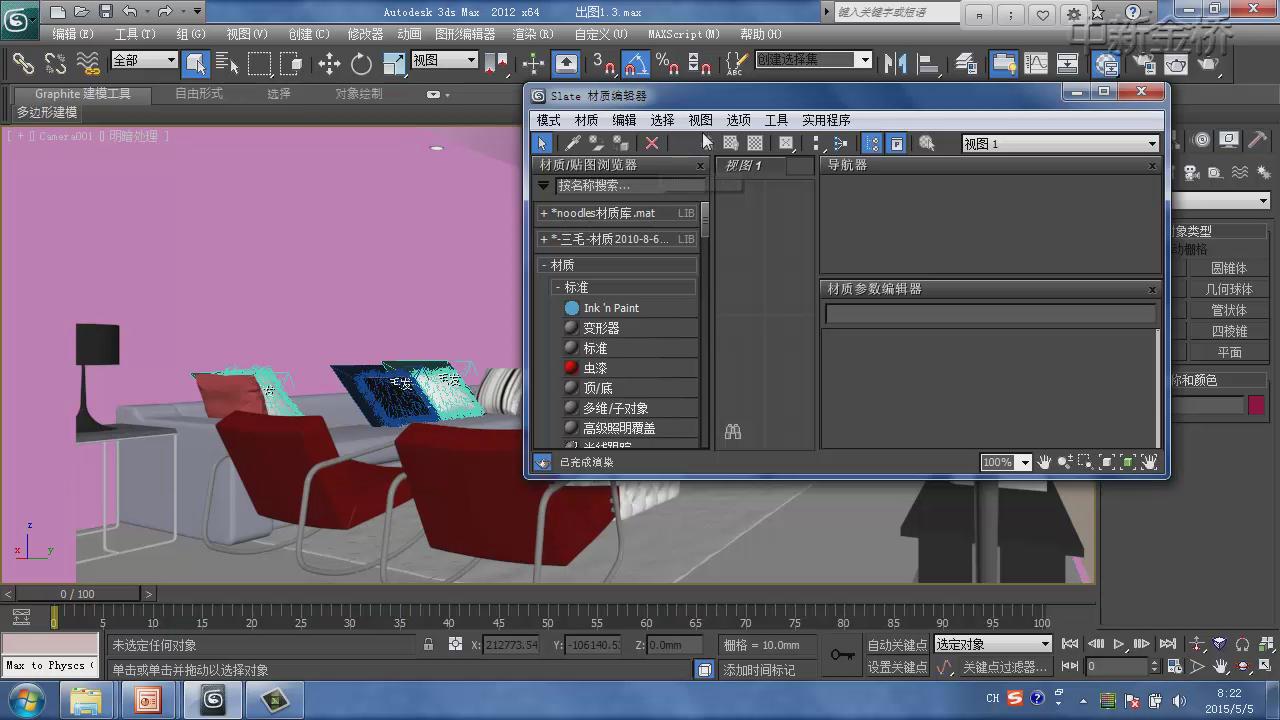
Task: Click Edit Named Selection Sets icon
Action: 736,63
